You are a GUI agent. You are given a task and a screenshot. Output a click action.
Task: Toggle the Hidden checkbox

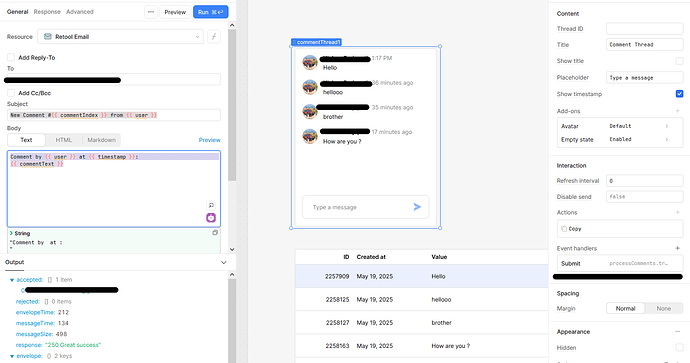coord(679,348)
